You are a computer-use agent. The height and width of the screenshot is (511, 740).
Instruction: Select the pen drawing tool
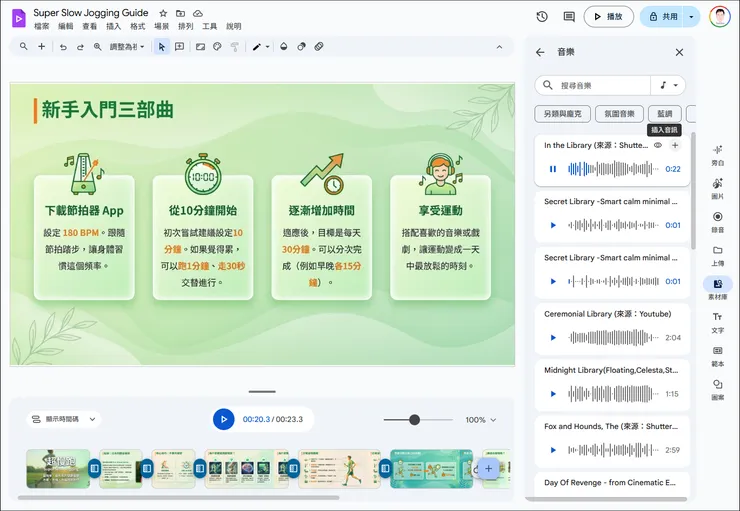click(x=257, y=47)
